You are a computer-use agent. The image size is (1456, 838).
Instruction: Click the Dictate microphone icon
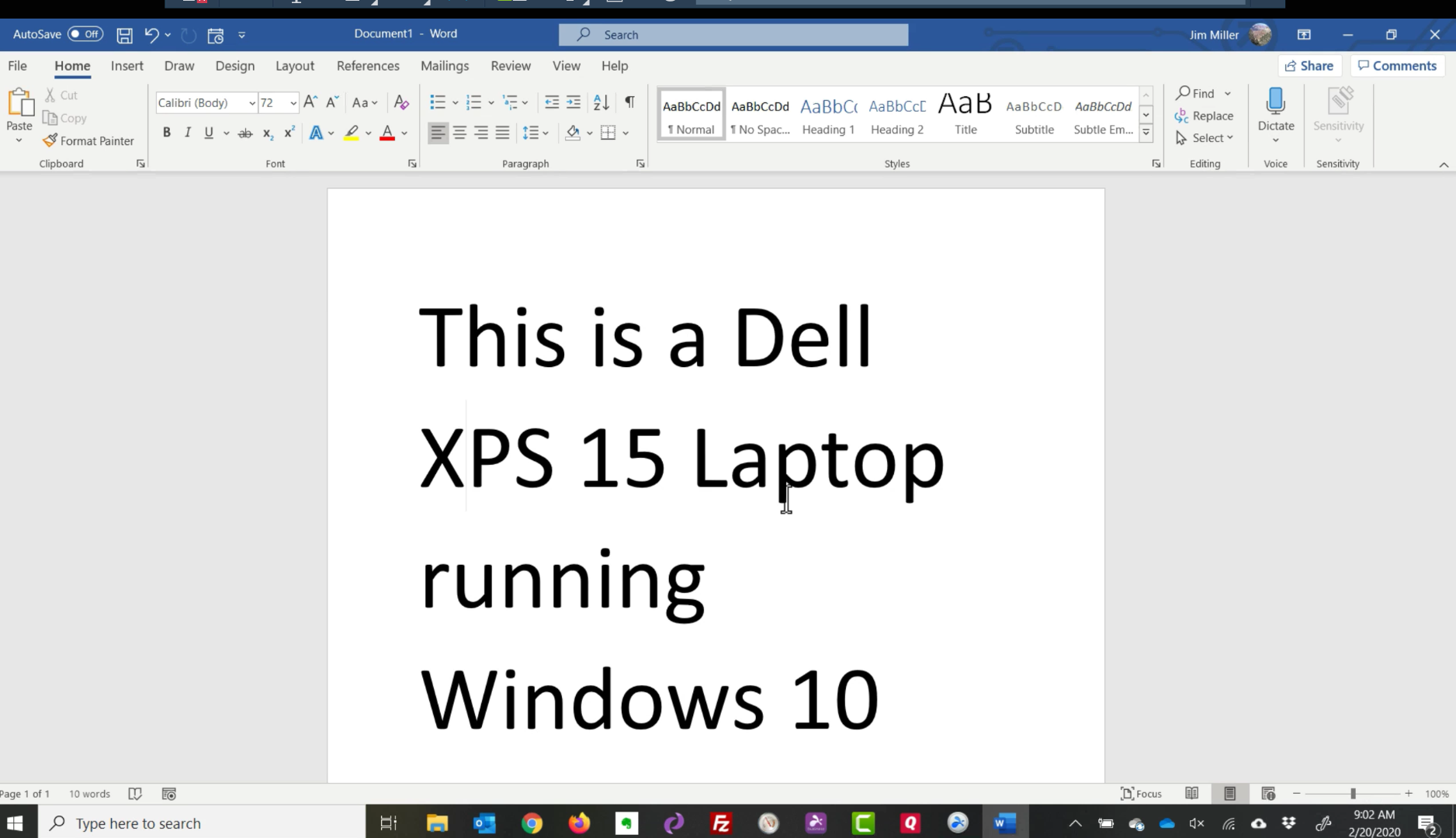[1275, 102]
